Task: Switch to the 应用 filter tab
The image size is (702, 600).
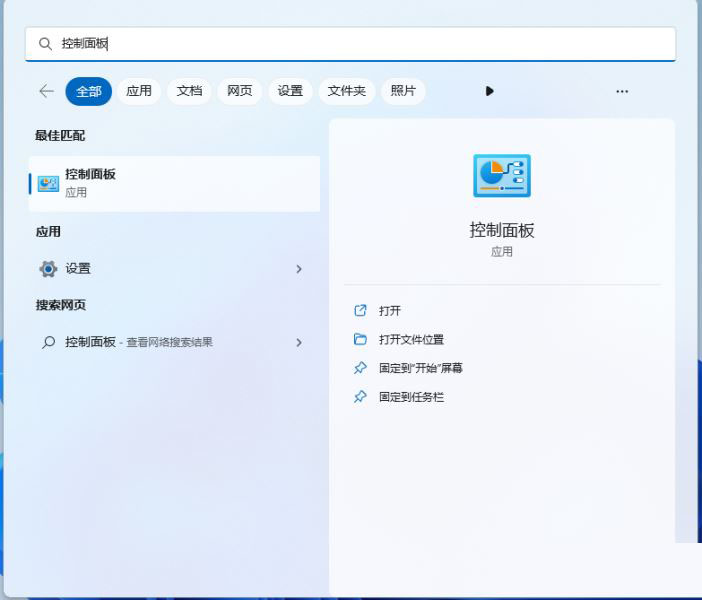Action: [139, 91]
